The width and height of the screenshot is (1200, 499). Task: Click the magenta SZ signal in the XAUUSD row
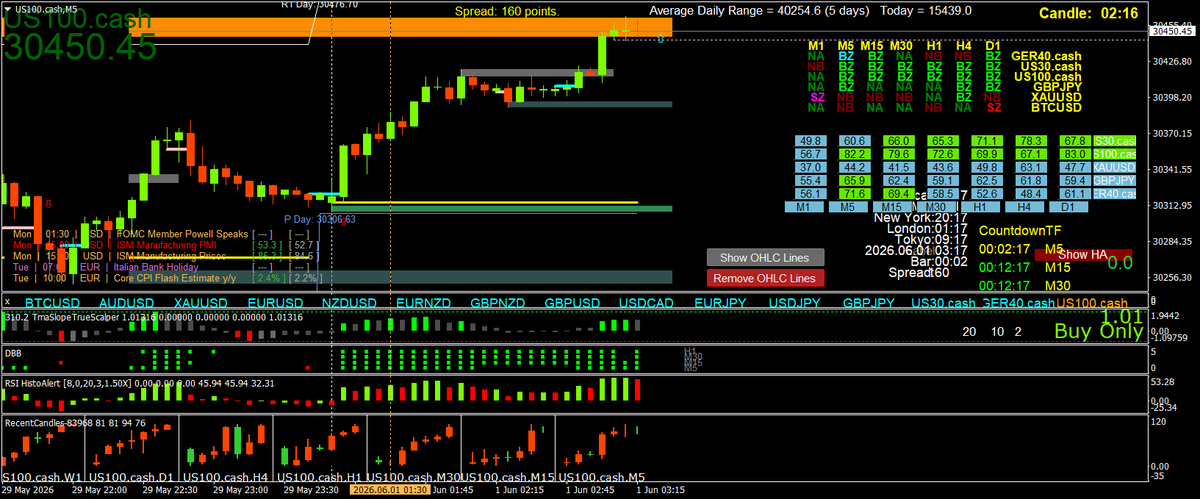(817, 97)
